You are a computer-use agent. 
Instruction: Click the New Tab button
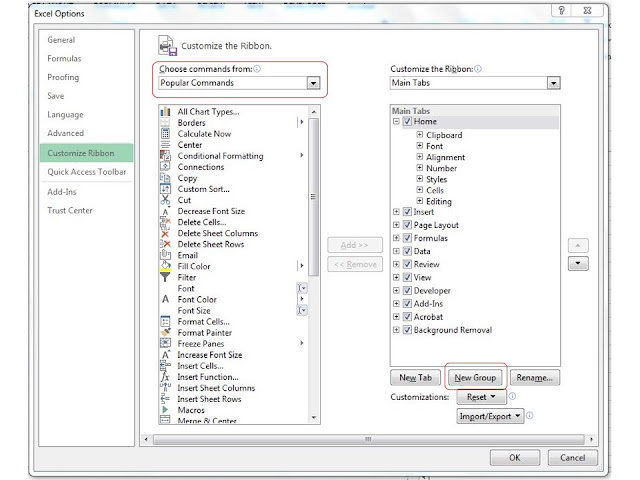[x=416, y=378]
